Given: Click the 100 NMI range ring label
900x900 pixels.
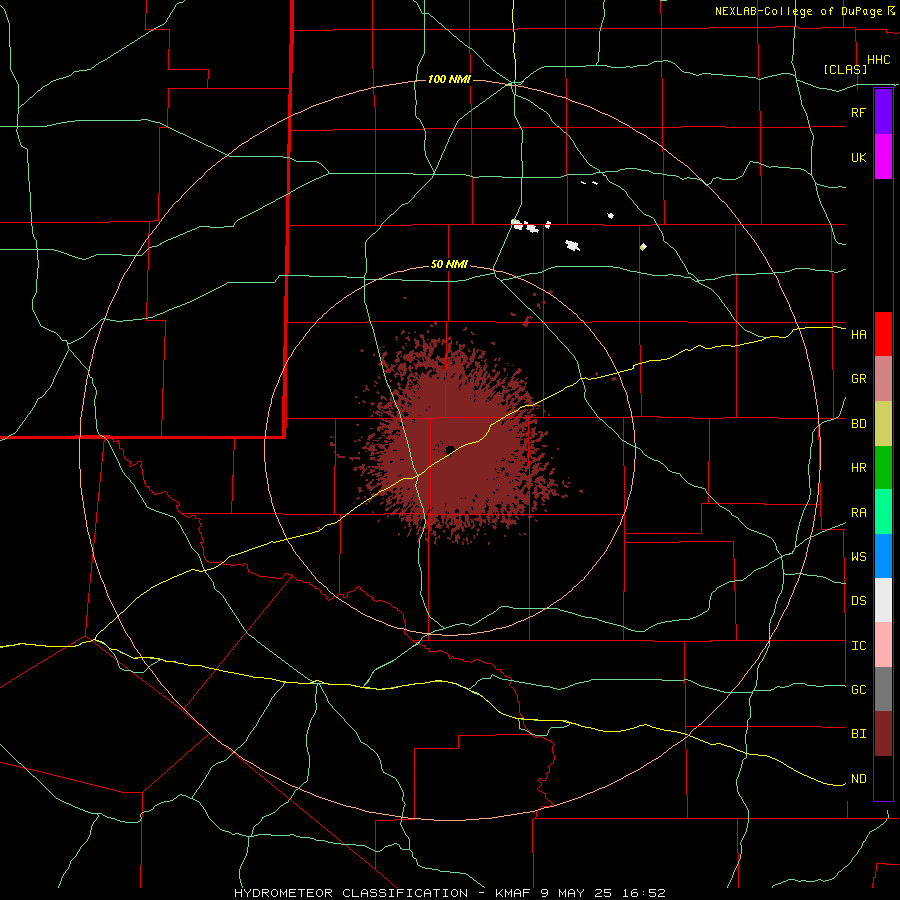Looking at the screenshot, I should pos(449,79).
